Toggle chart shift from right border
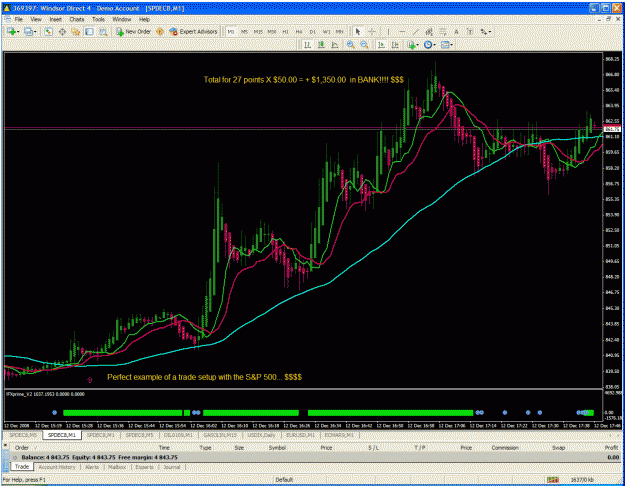625x486 pixels. pyautogui.click(x=395, y=45)
